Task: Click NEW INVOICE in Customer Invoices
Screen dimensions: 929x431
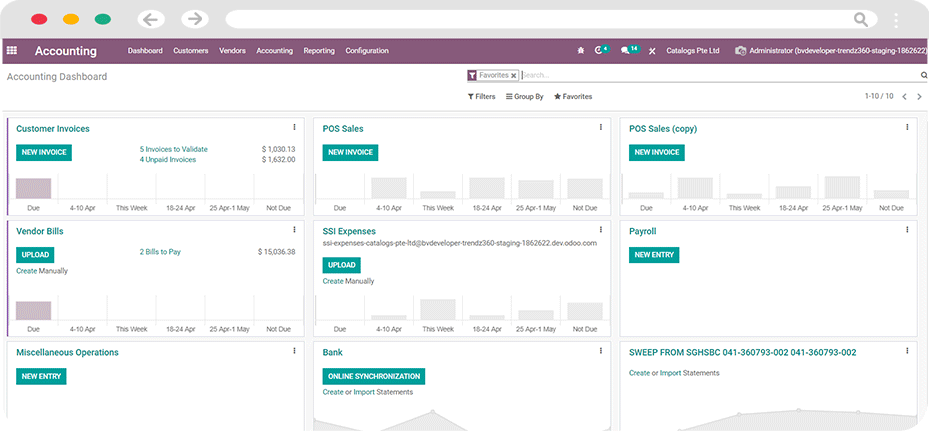Action: 44,152
